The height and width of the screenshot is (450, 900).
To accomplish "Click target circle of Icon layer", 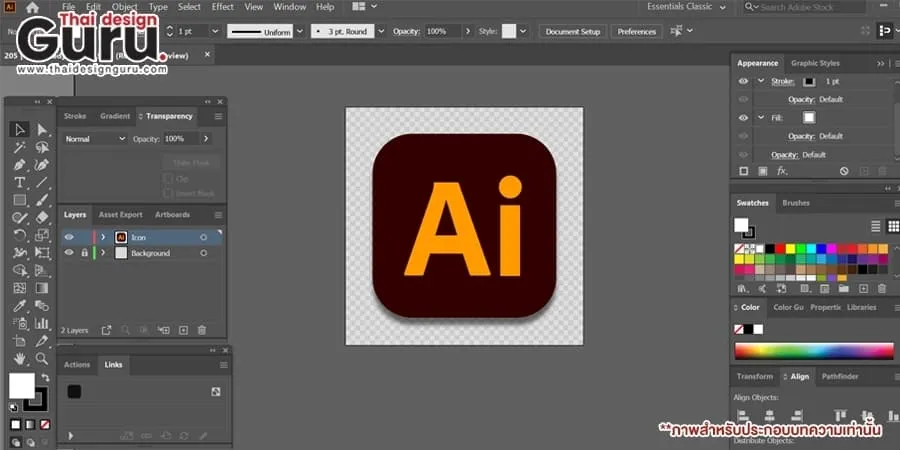I will [203, 237].
